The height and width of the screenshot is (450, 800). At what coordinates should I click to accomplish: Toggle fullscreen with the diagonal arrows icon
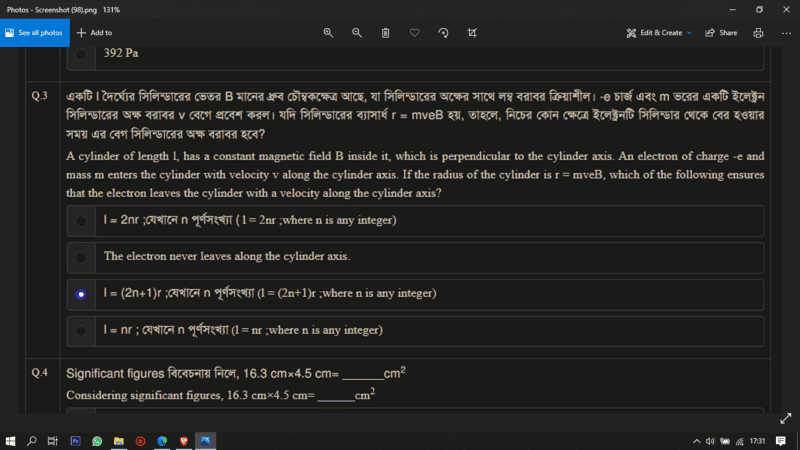786,418
